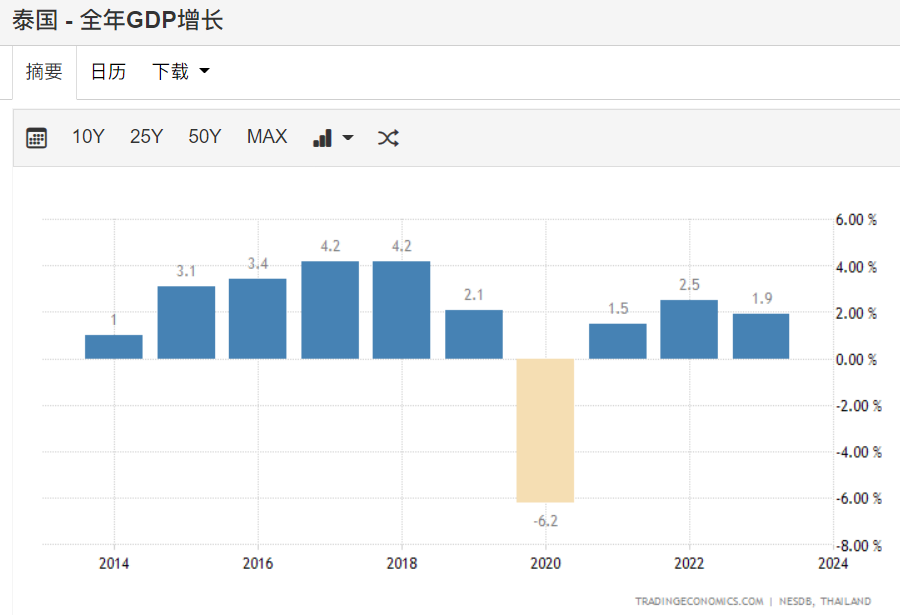Click the 2014 bar labeled 1
The width and height of the screenshot is (900, 615).
click(x=114, y=347)
